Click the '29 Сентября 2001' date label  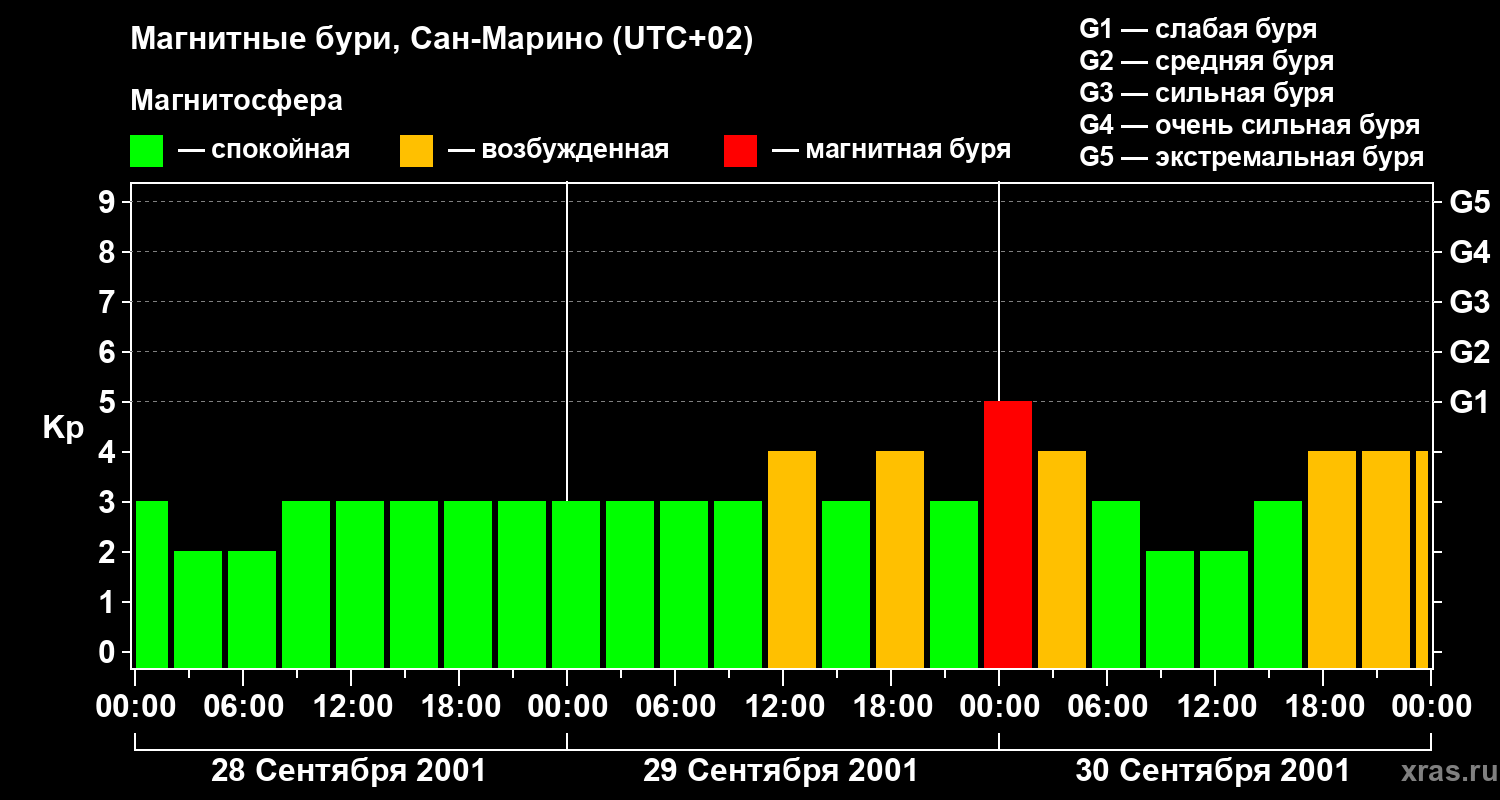(781, 771)
